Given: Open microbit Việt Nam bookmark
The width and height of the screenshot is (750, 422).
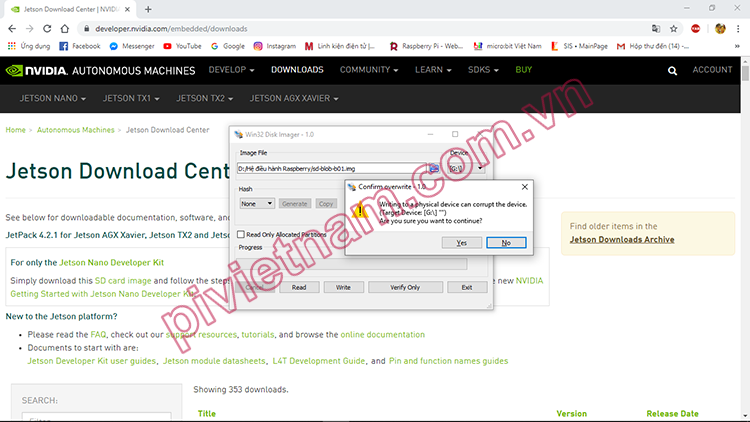Looking at the screenshot, I should coord(507,46).
